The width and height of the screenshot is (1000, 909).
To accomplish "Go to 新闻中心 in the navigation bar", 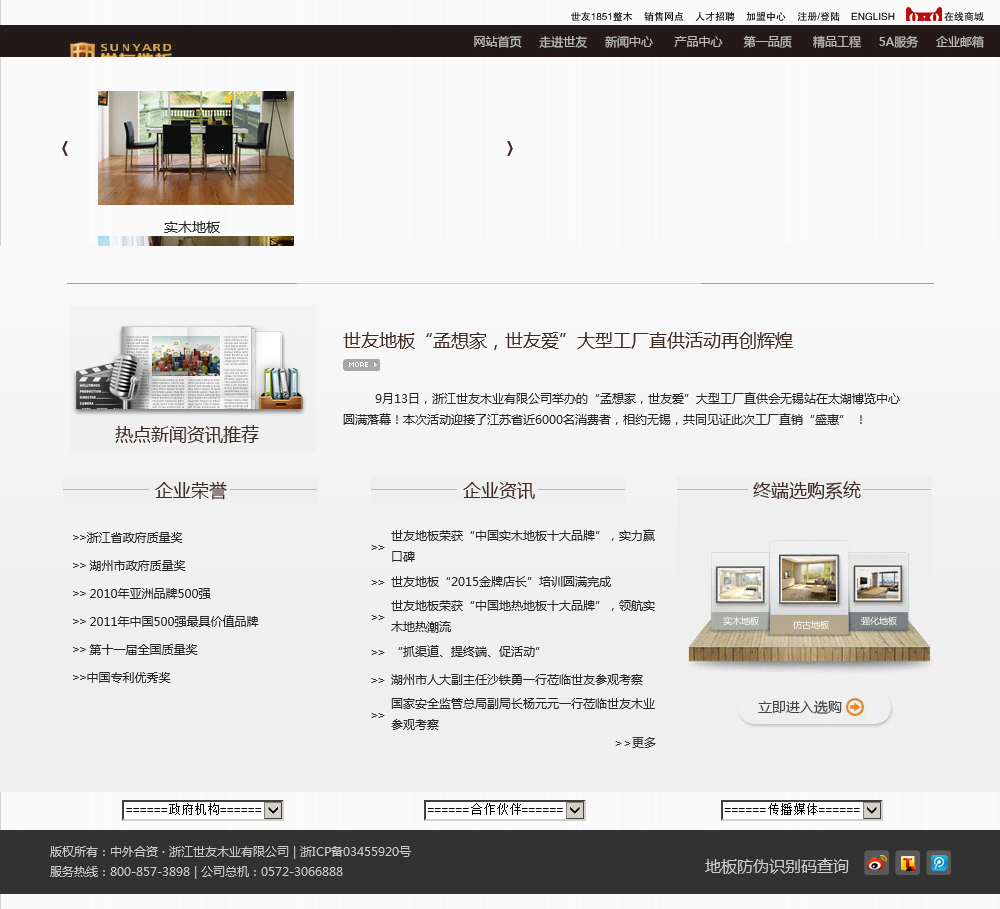I will pyautogui.click(x=629, y=42).
